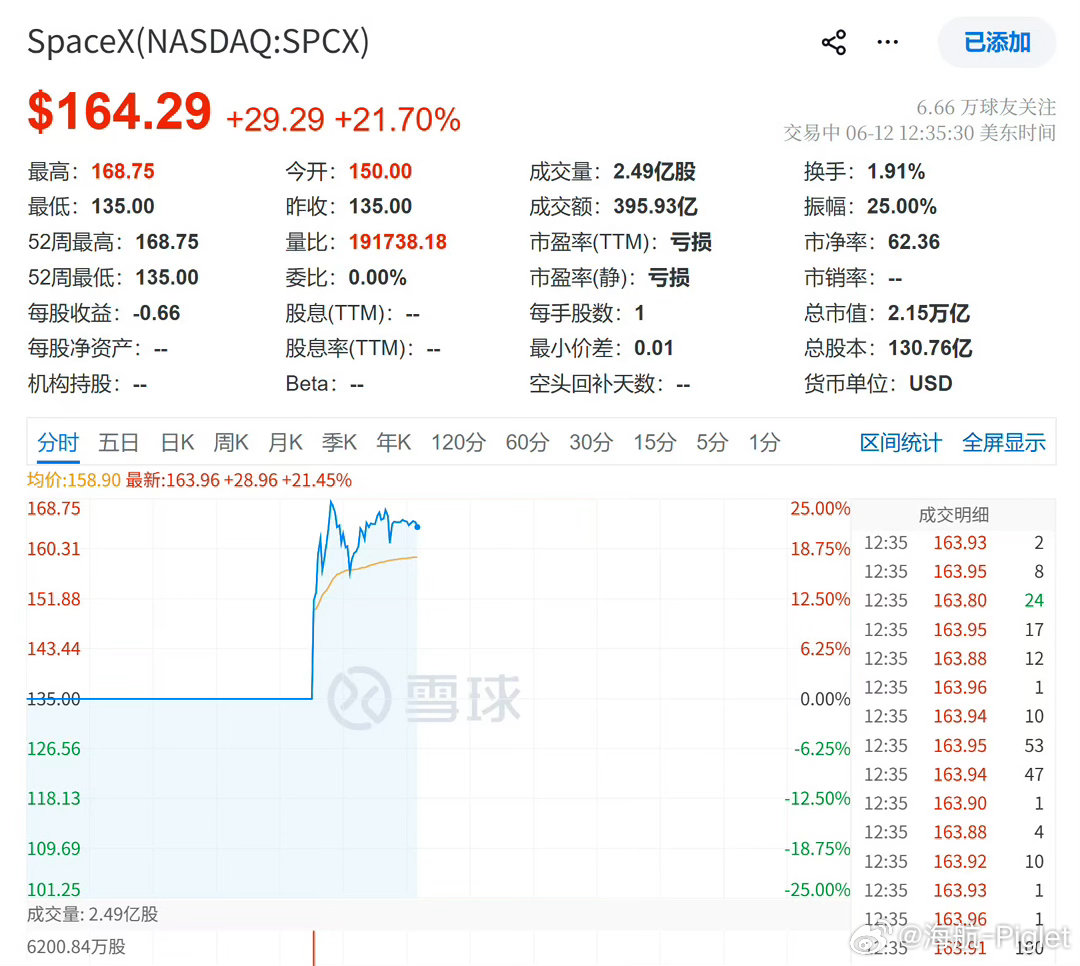Select the 季K tab
Viewport: 1080px width, 966px height.
tap(339, 442)
